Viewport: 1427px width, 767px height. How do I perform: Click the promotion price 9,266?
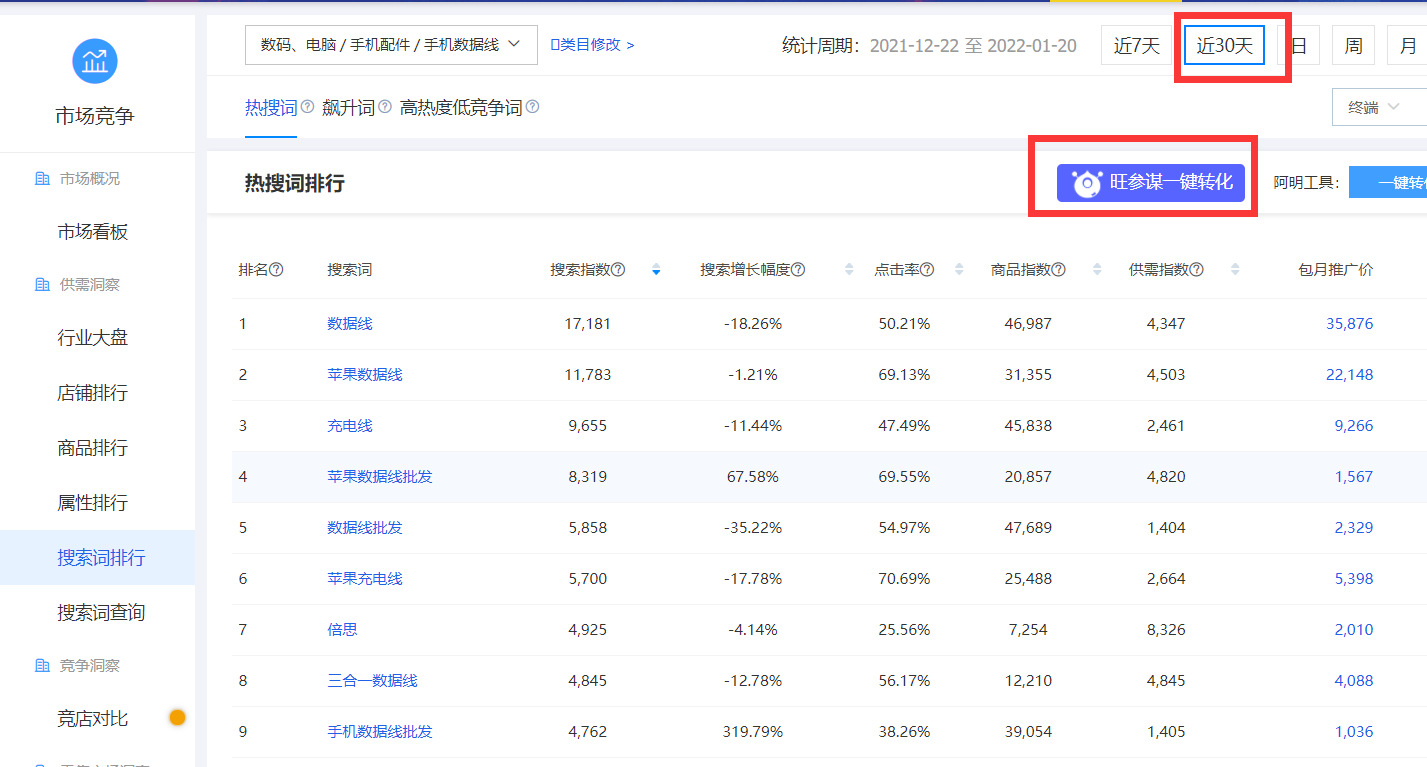point(1354,426)
